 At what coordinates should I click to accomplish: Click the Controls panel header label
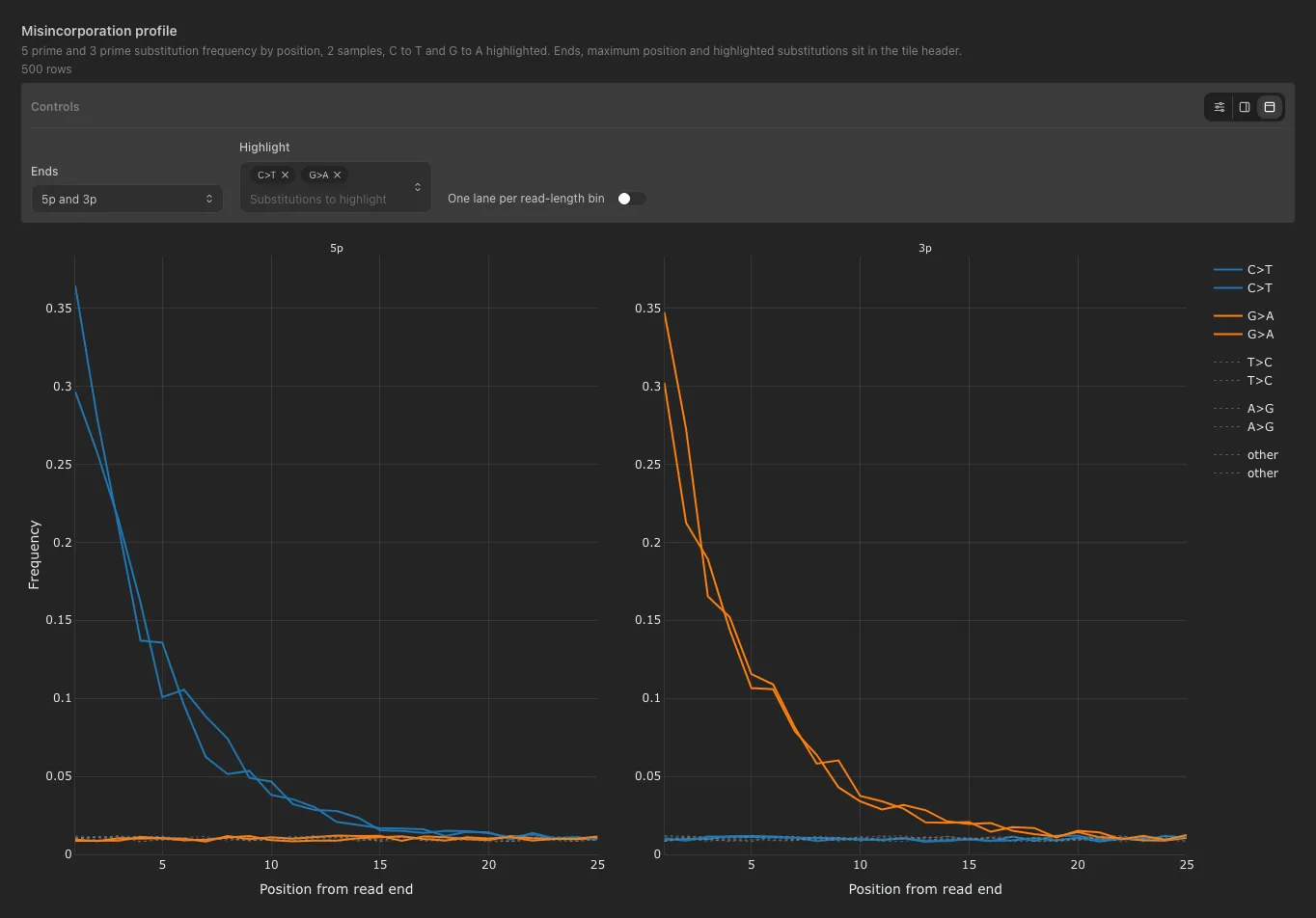55,107
